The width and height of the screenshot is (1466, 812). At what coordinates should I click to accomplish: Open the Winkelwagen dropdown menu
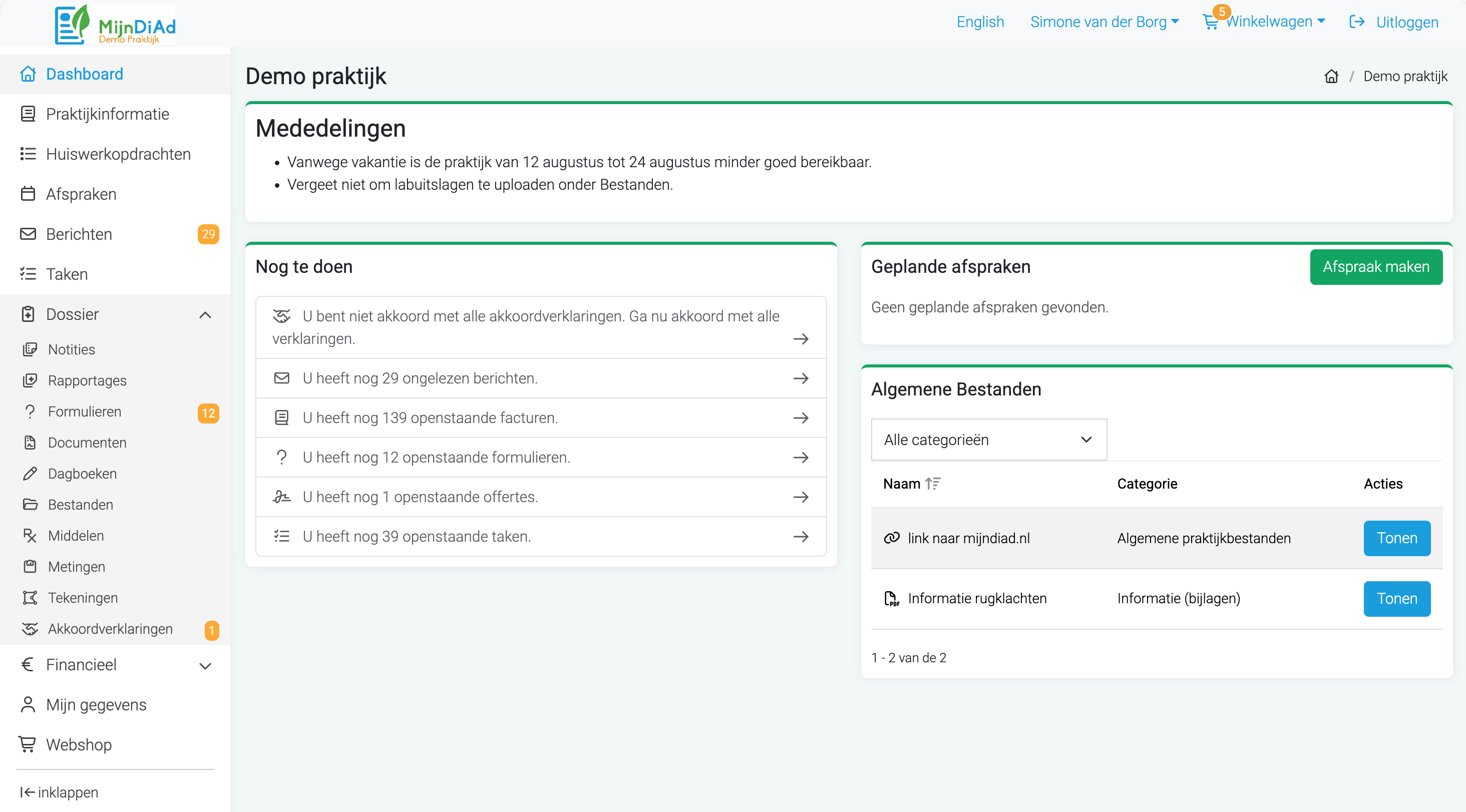tap(1276, 22)
